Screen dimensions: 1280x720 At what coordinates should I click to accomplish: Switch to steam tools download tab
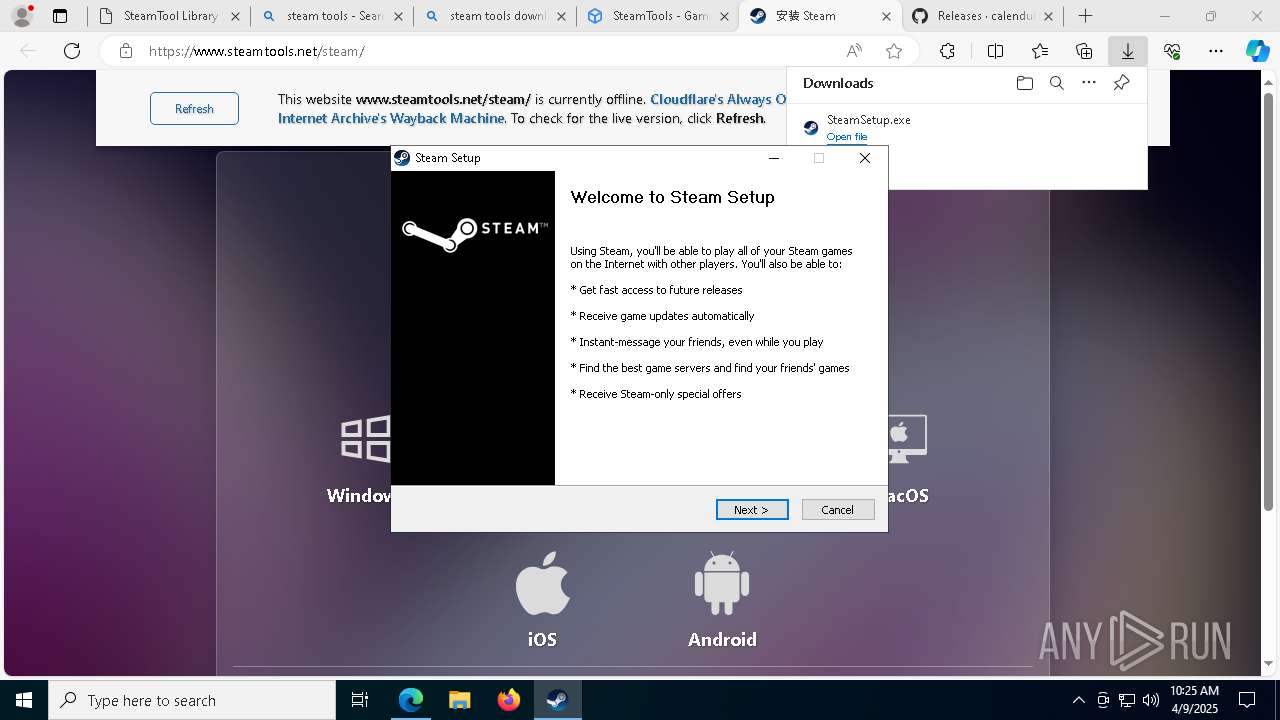tap(494, 16)
